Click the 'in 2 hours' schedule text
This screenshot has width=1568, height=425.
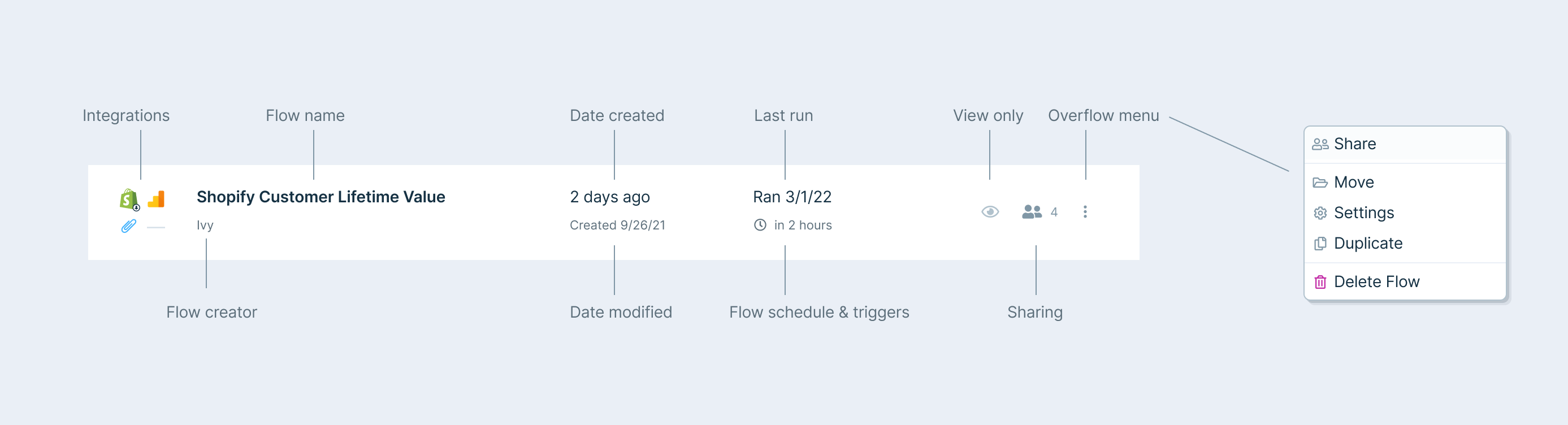click(x=802, y=225)
